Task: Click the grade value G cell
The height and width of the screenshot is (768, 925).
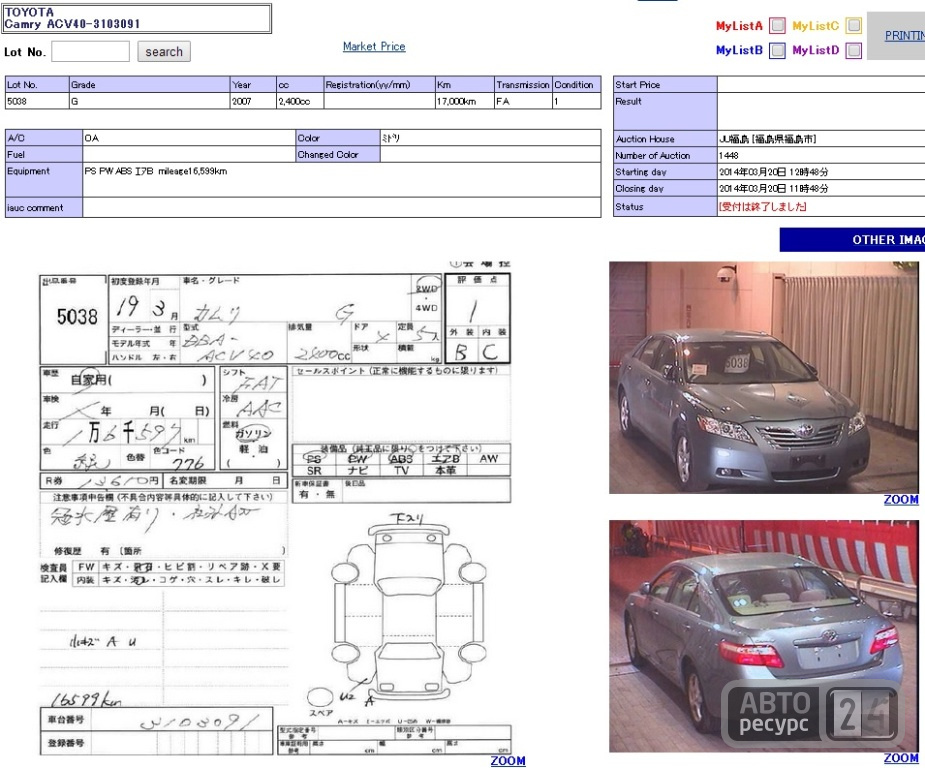Action: point(150,101)
